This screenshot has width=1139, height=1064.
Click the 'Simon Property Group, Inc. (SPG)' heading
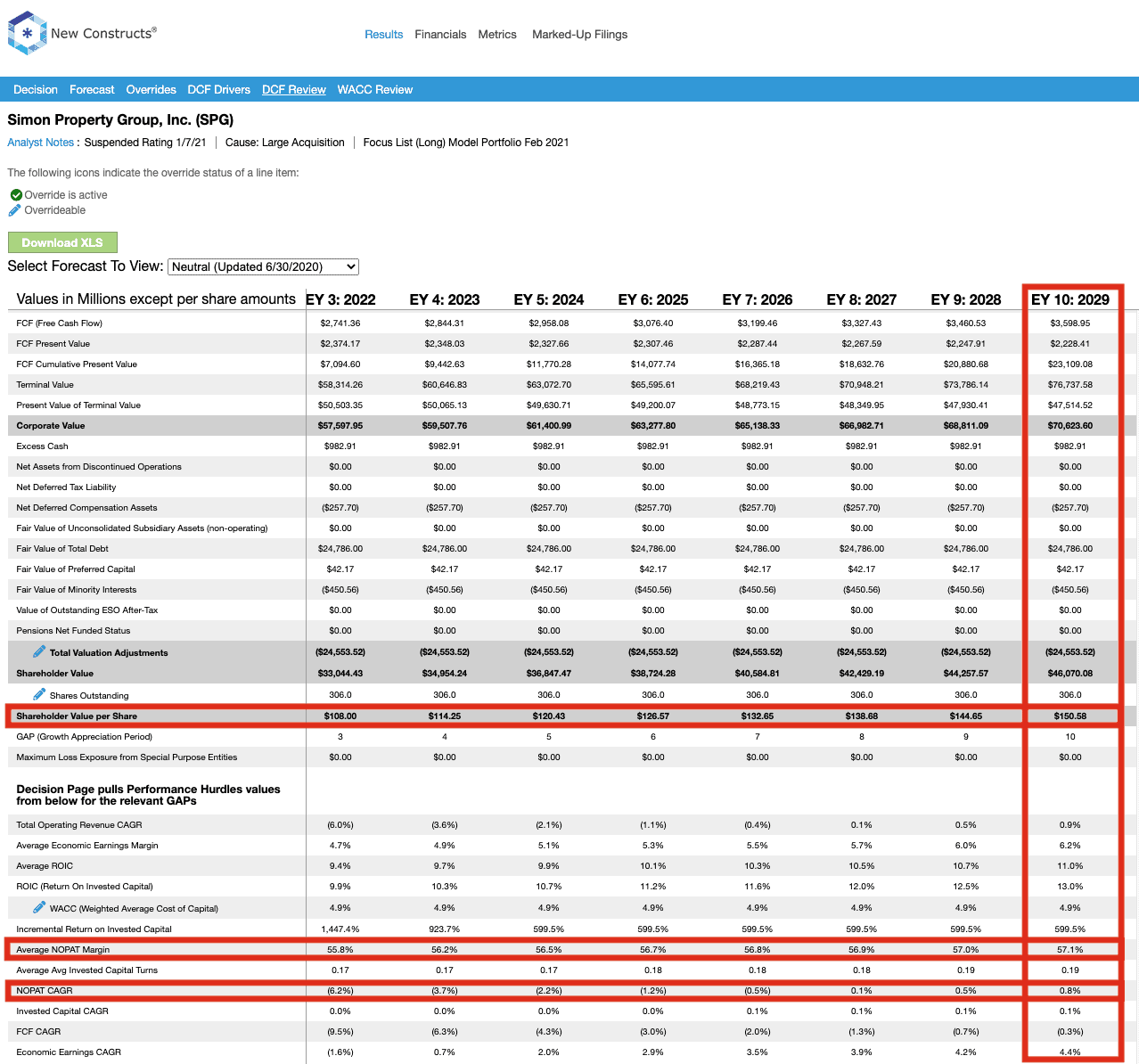pos(120,119)
